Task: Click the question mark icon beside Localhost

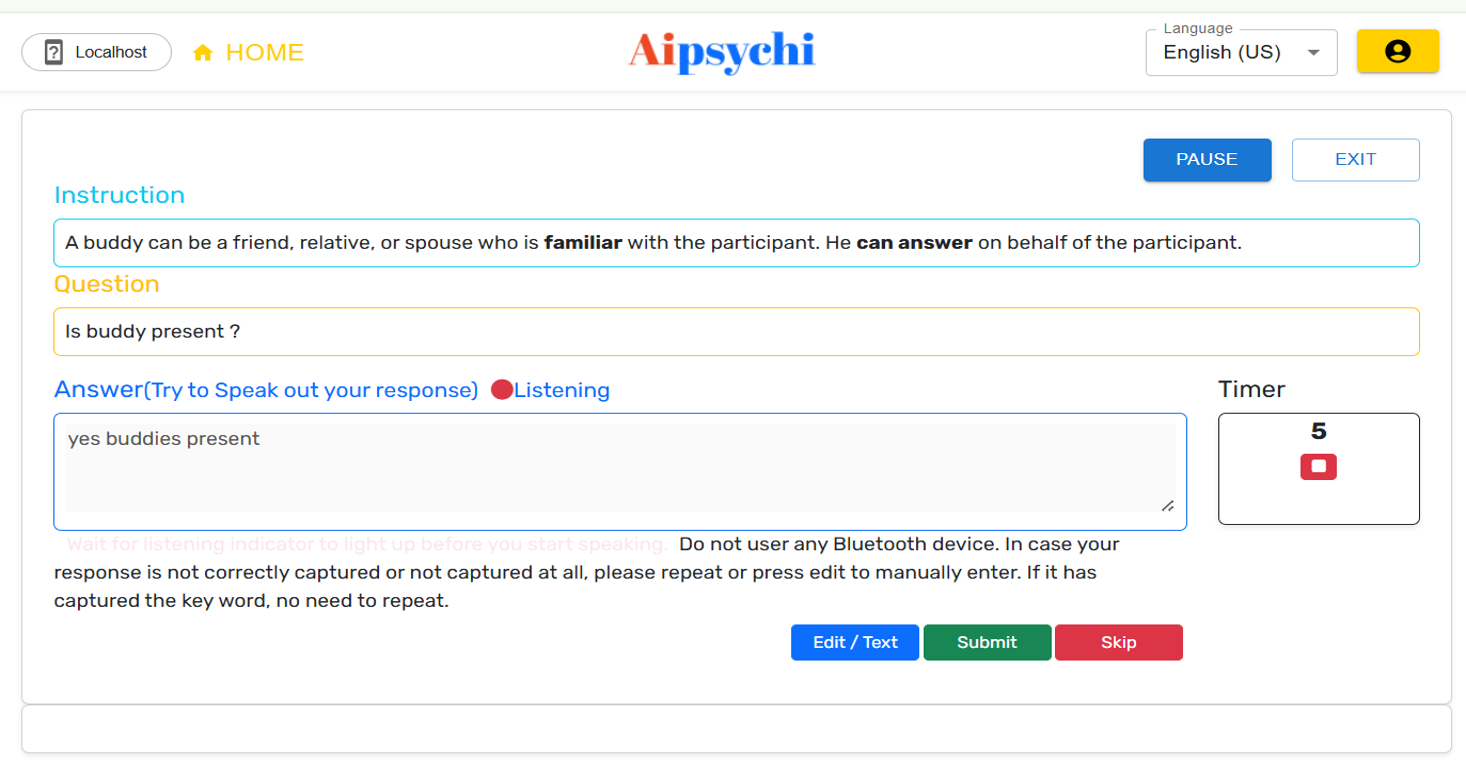Action: [53, 51]
